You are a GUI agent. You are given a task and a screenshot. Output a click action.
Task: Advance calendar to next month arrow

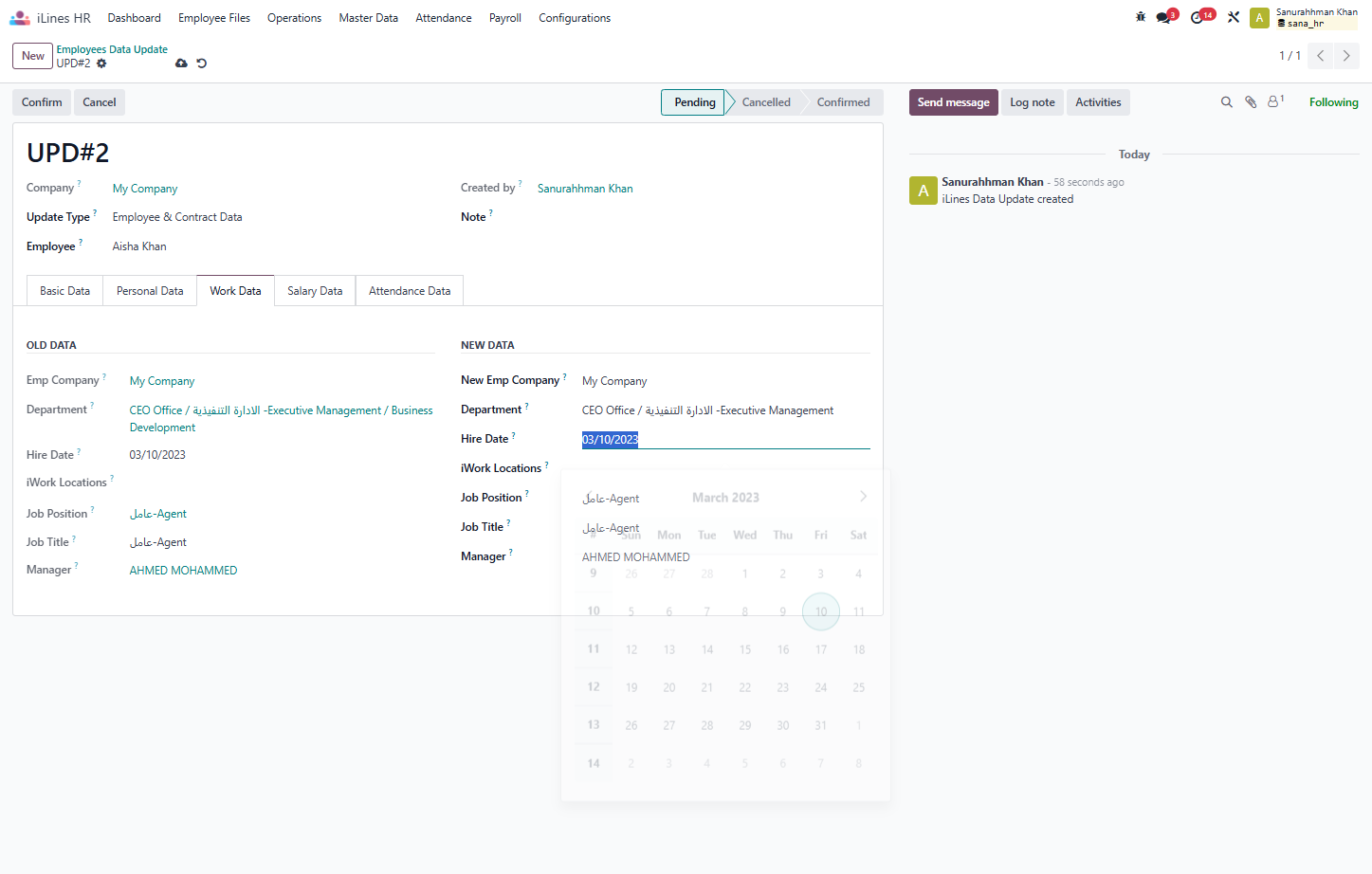[x=863, y=497]
